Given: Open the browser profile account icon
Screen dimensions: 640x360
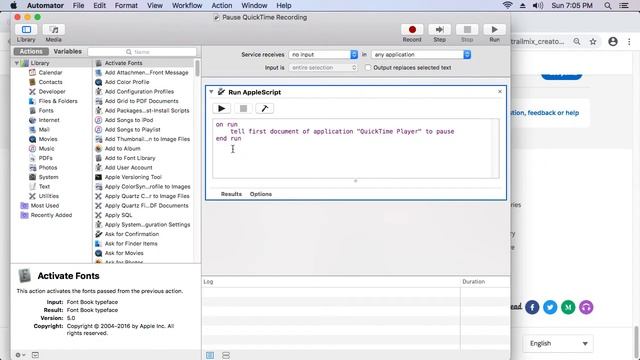Looking at the screenshot, I should [x=613, y=41].
